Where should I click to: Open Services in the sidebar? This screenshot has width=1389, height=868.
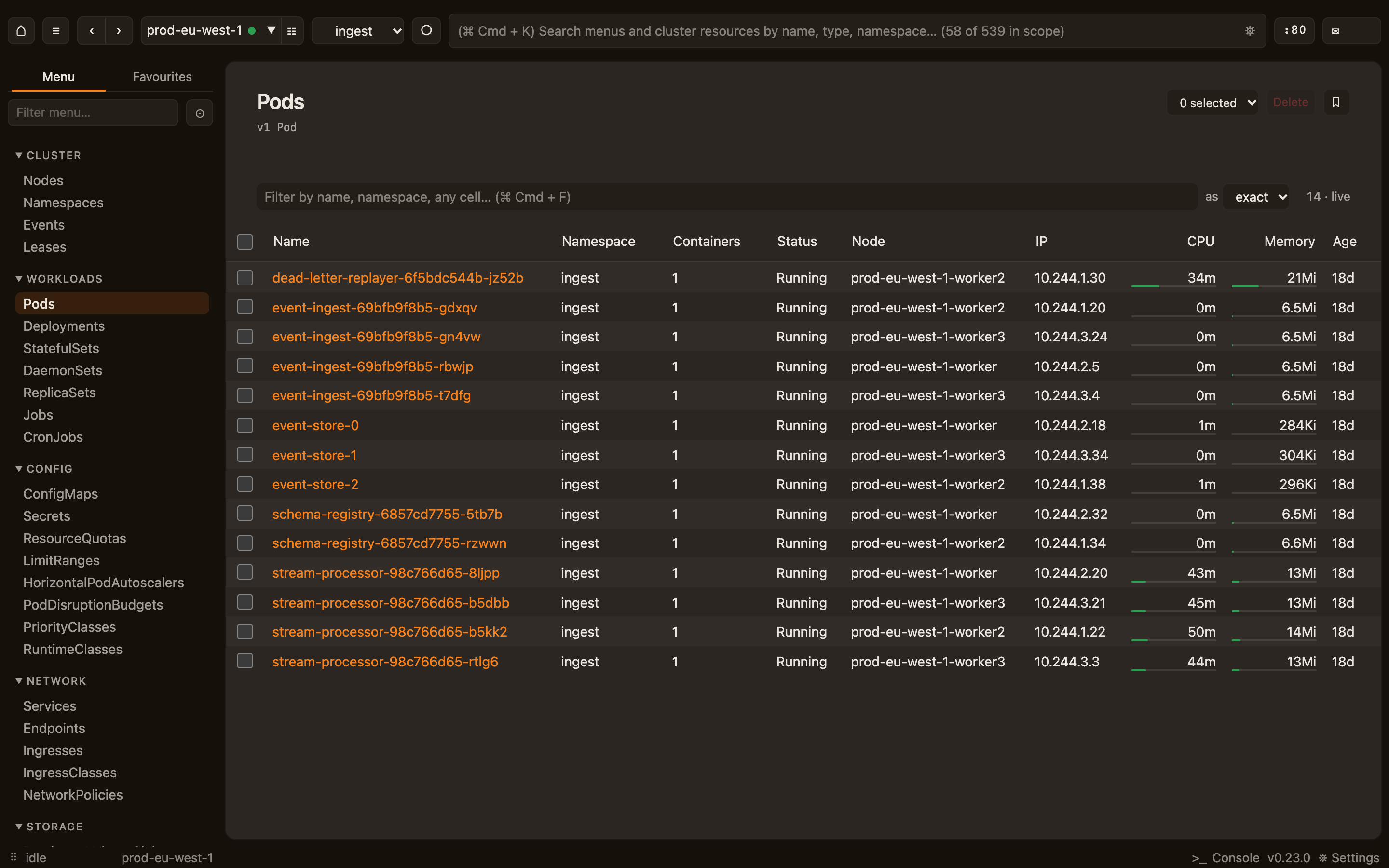point(49,706)
